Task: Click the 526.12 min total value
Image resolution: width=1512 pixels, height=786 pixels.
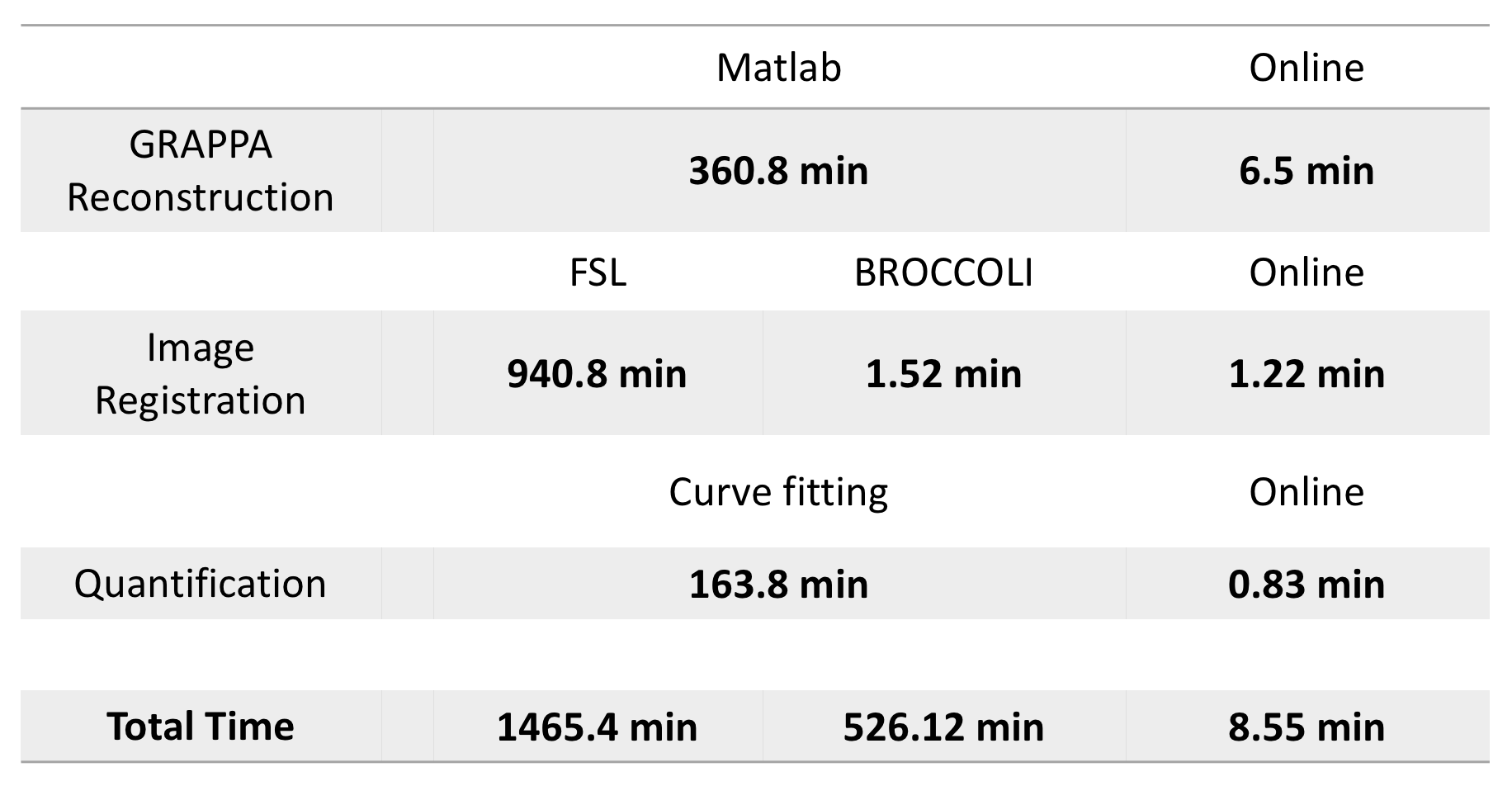Action: tap(943, 727)
